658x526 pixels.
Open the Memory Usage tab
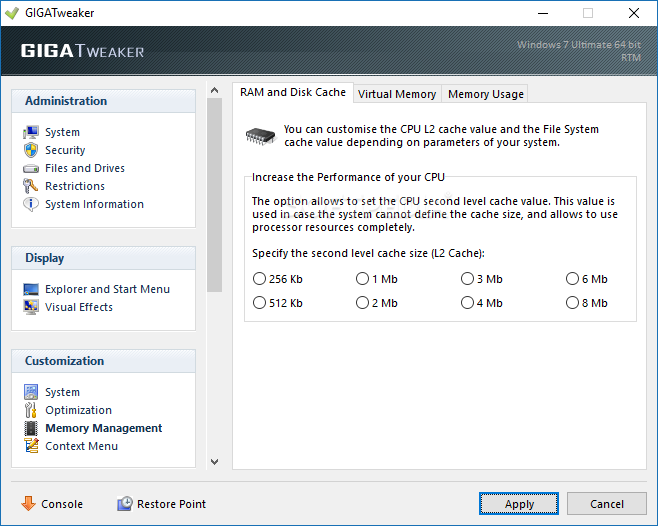(x=486, y=94)
